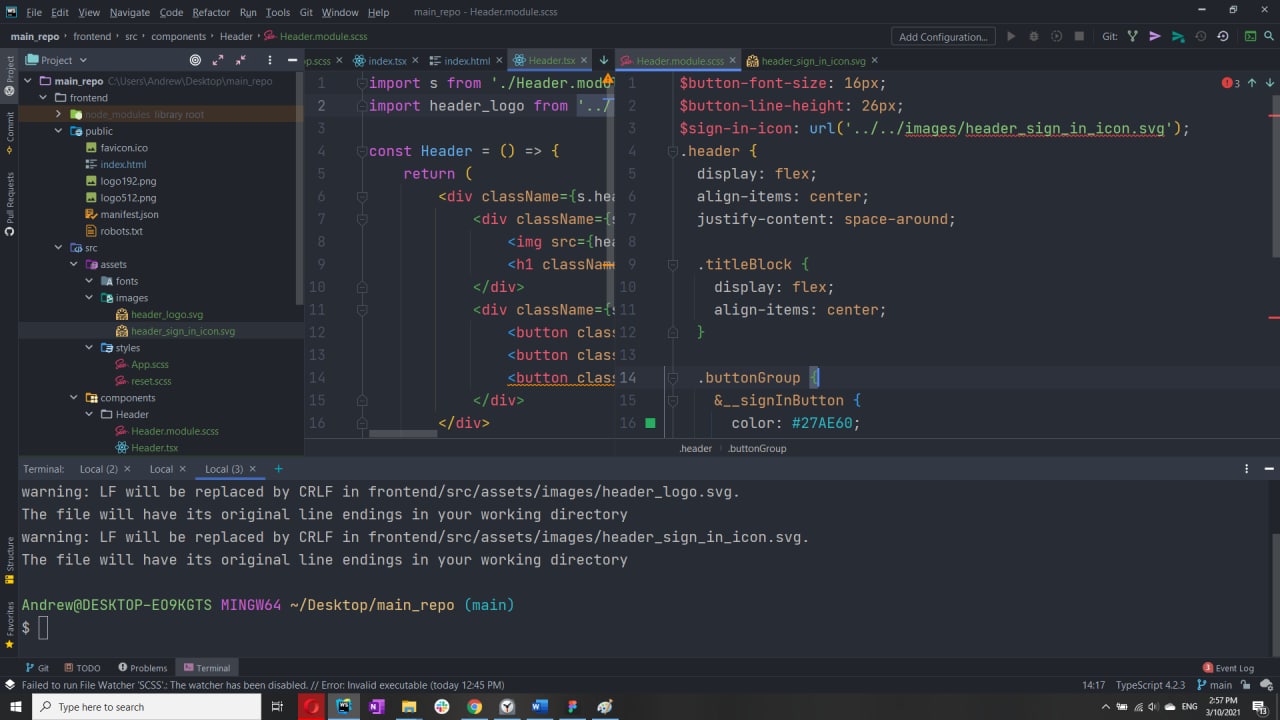Click the teal Git push arrow icon
Screen dimensions: 1280x720
click(1178, 37)
